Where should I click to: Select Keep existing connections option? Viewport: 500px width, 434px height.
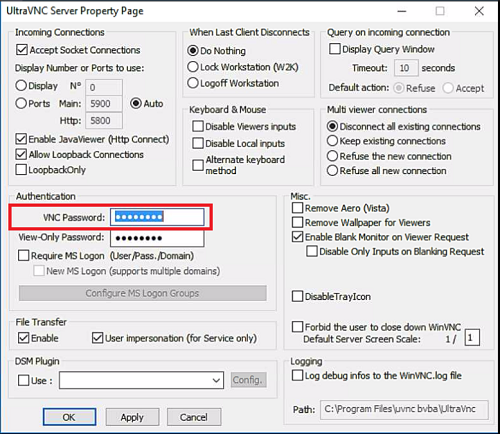332,141
